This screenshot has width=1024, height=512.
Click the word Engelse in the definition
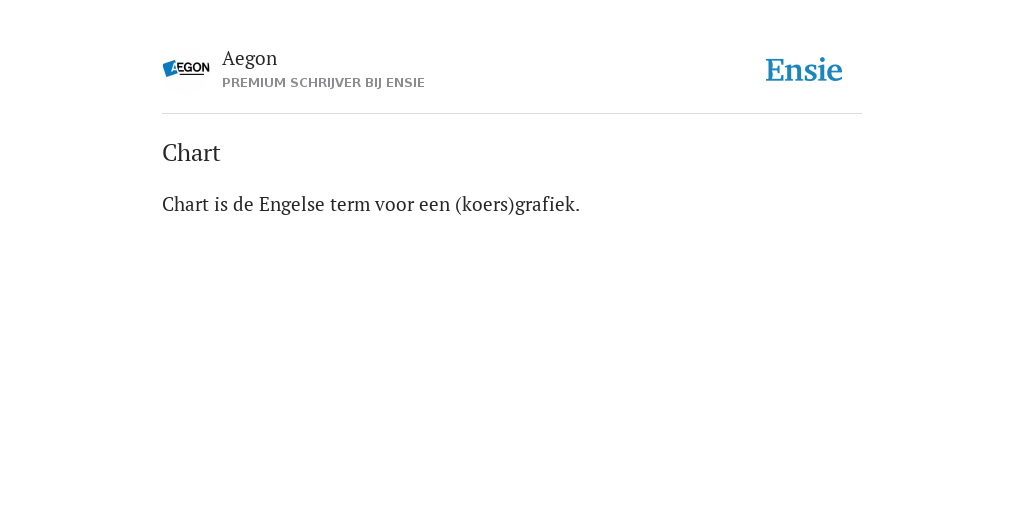click(291, 204)
